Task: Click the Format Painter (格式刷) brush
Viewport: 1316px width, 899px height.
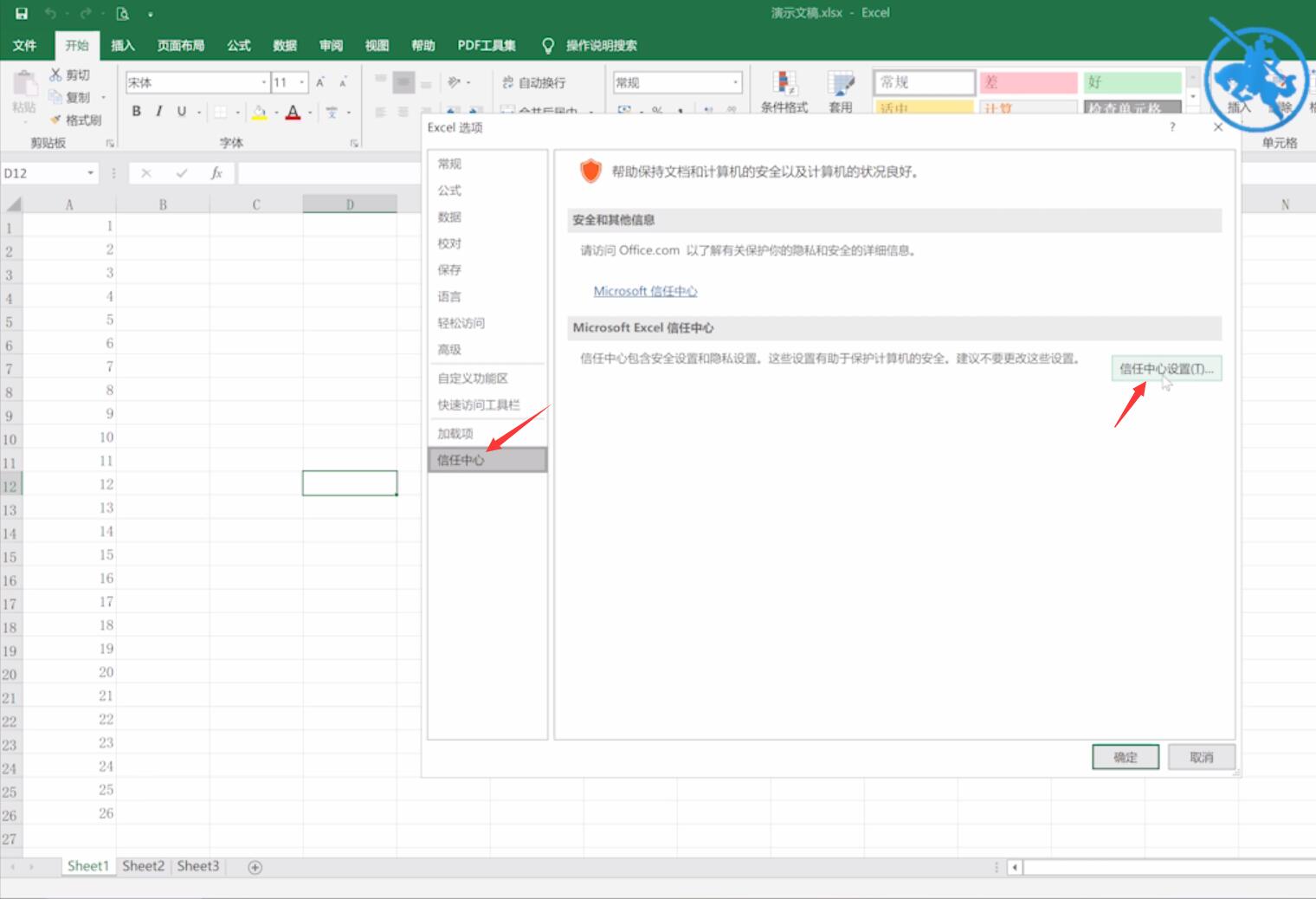Action: click(55, 120)
